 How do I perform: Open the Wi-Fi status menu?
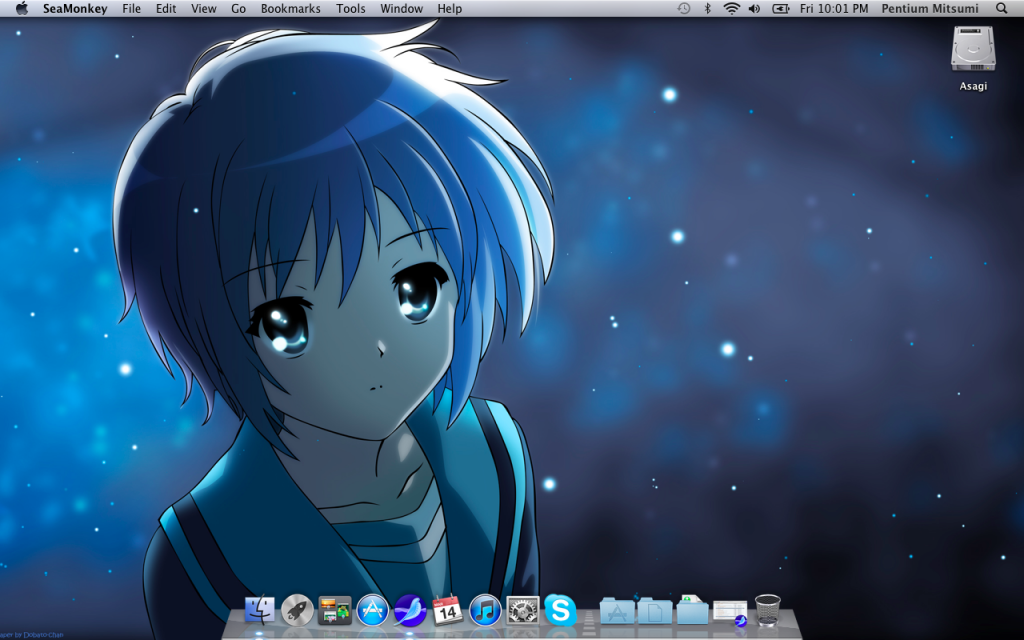click(x=731, y=8)
